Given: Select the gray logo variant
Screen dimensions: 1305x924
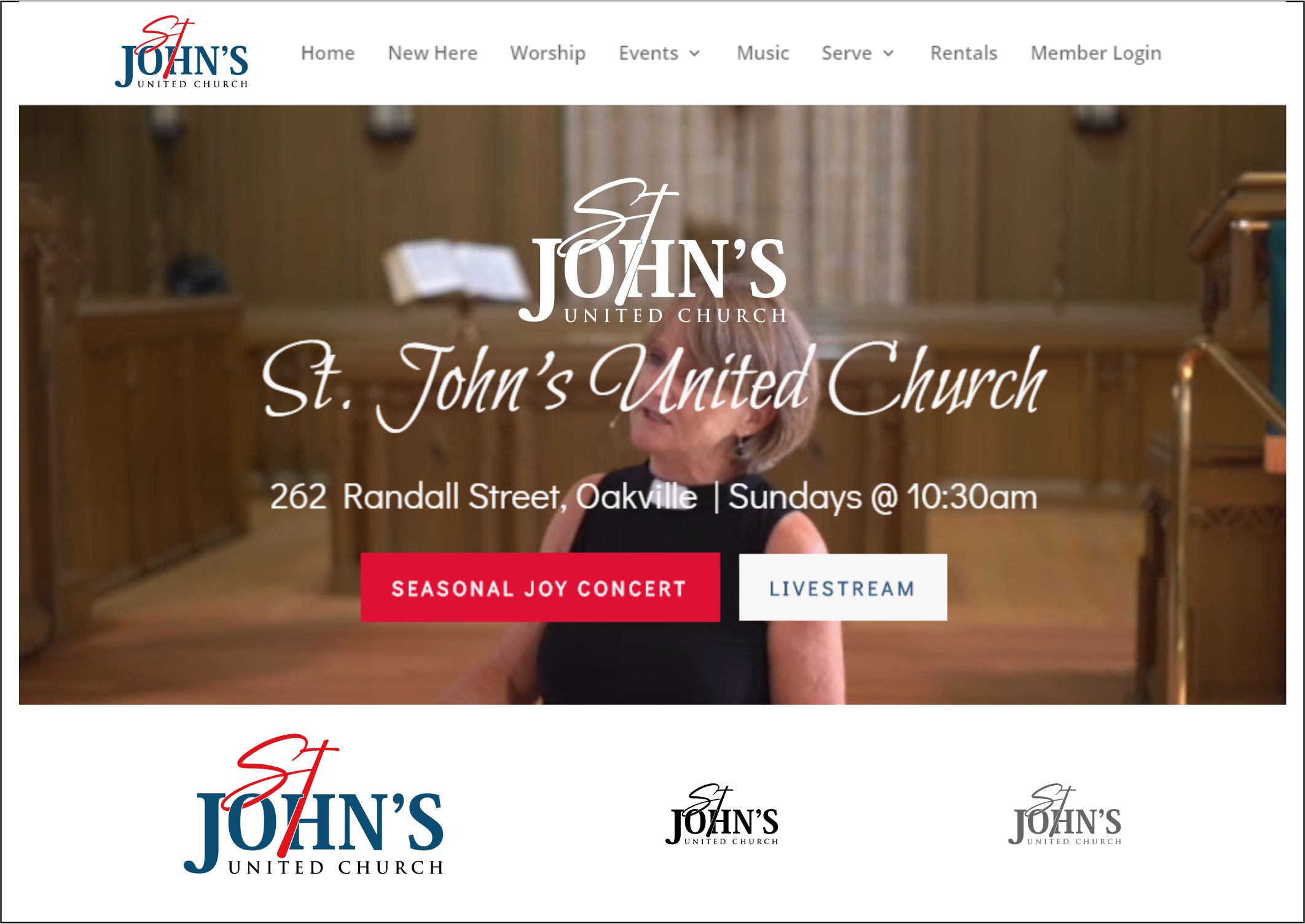Looking at the screenshot, I should (x=1065, y=815).
